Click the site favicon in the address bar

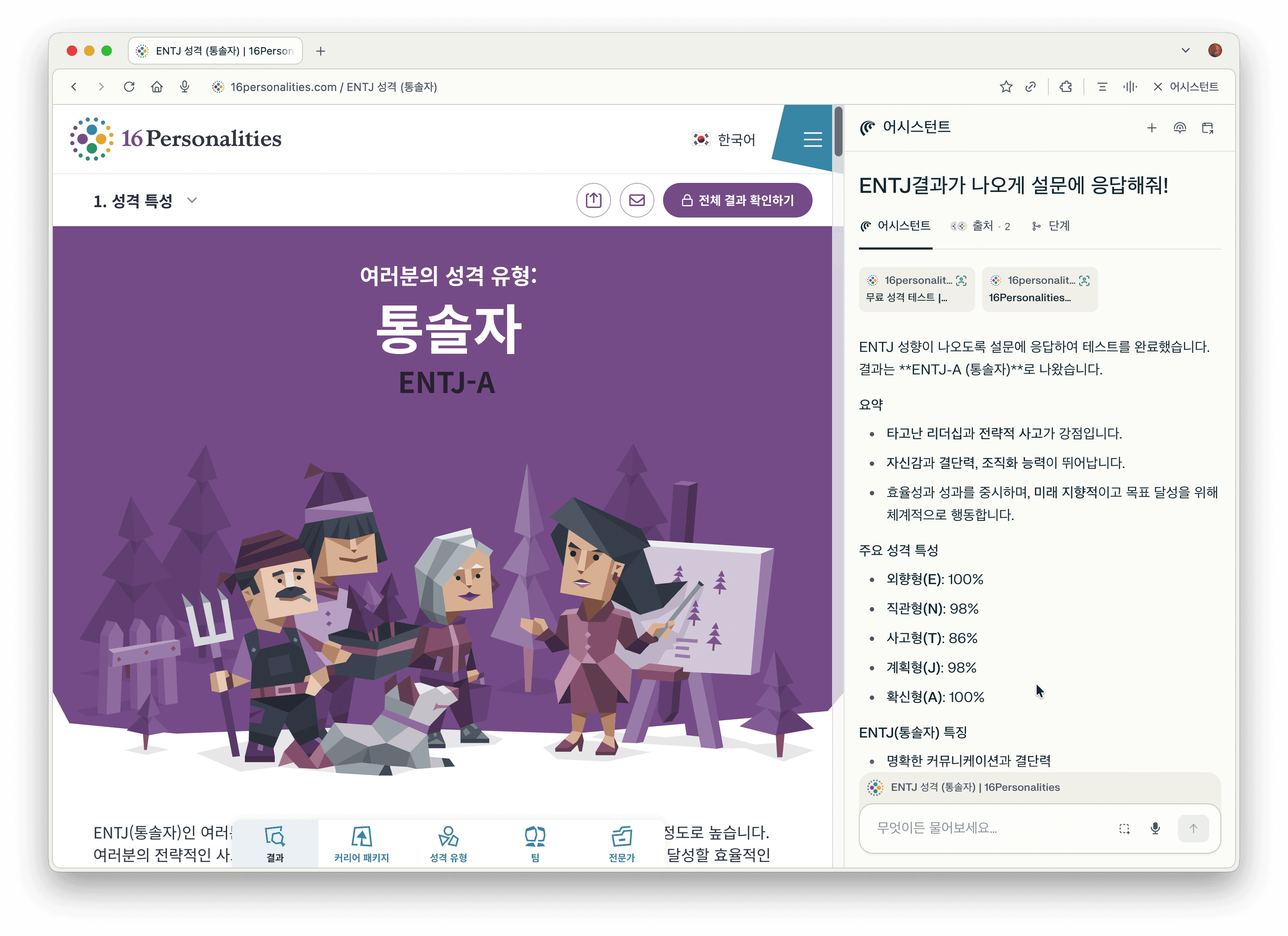tap(218, 87)
